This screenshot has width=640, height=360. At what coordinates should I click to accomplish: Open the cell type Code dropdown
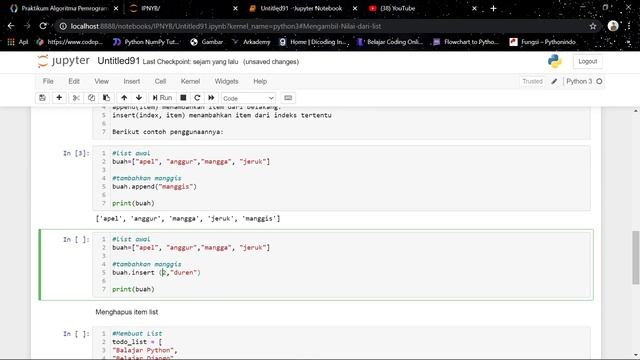[x=248, y=98]
